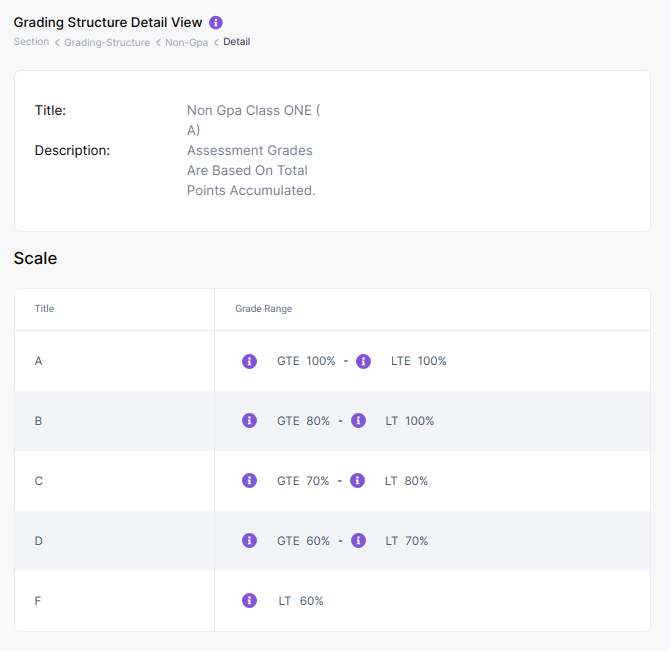Click the GTE 60% value in row D

pyautogui.click(x=303, y=541)
